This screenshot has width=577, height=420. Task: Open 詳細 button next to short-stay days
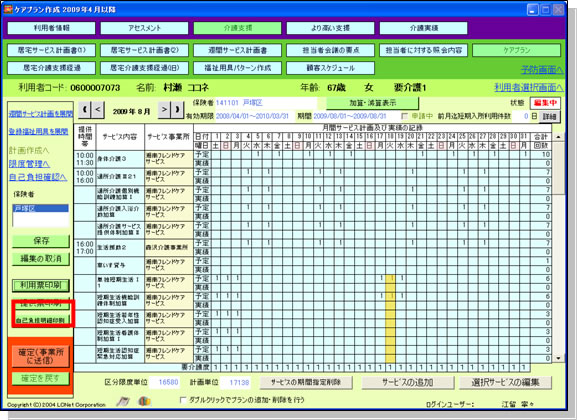coord(550,117)
